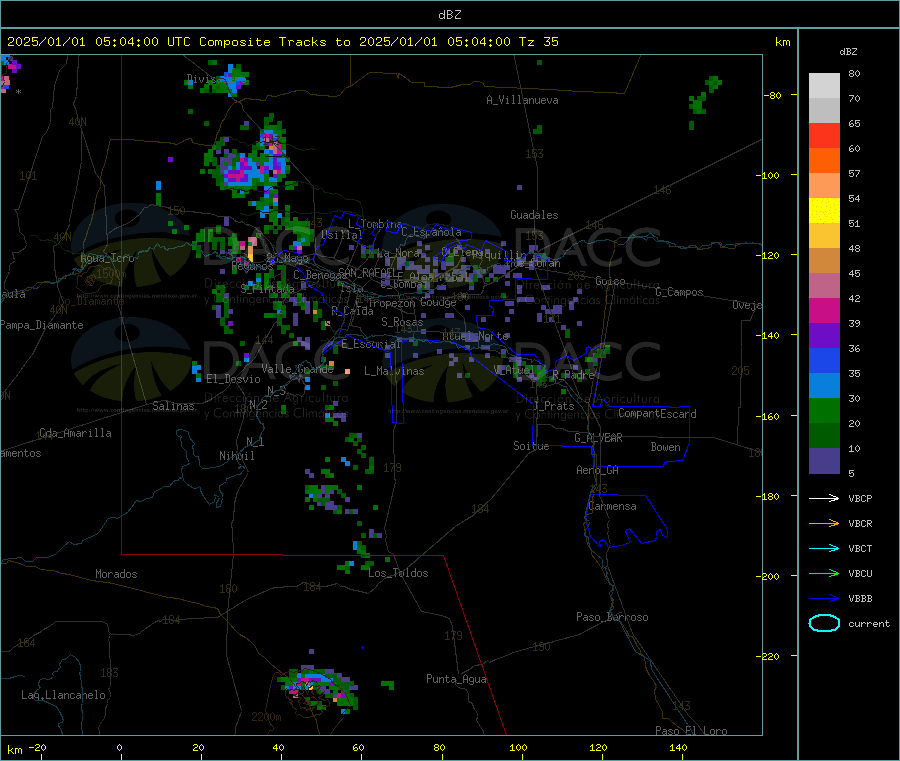This screenshot has height=761, width=900.
Task: Click the 5 dBZ purple color swatch
Action: (824, 461)
